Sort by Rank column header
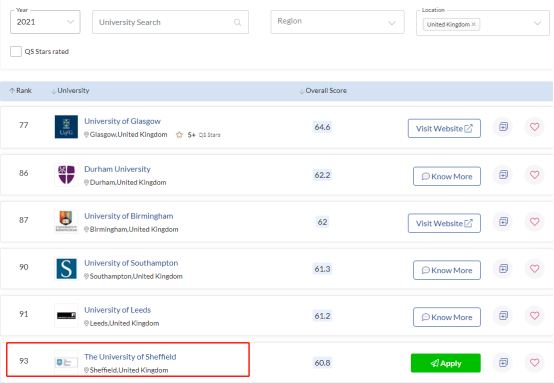This screenshot has height=383, width=554. point(20,91)
